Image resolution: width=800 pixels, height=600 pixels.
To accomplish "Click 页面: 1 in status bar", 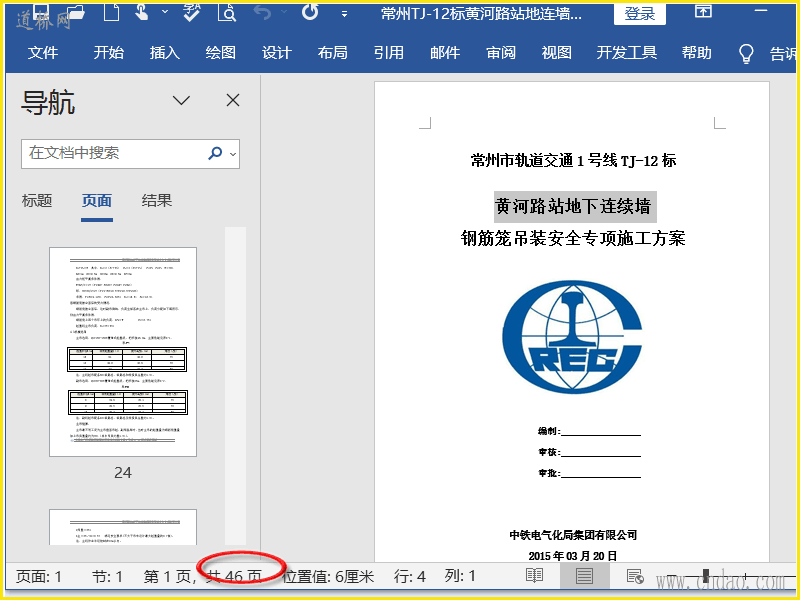I will click(x=39, y=577).
